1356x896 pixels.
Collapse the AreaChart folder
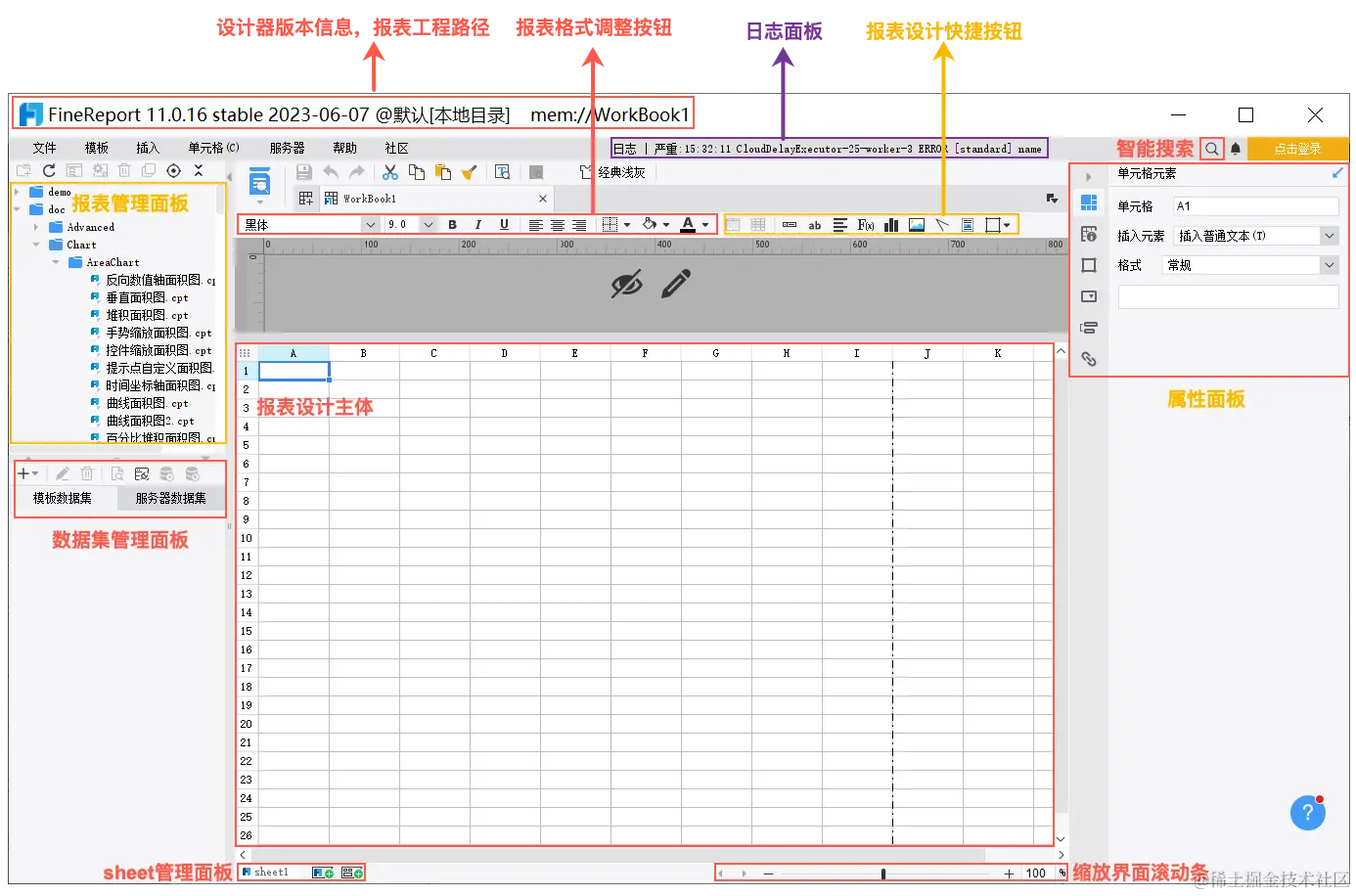click(x=55, y=262)
